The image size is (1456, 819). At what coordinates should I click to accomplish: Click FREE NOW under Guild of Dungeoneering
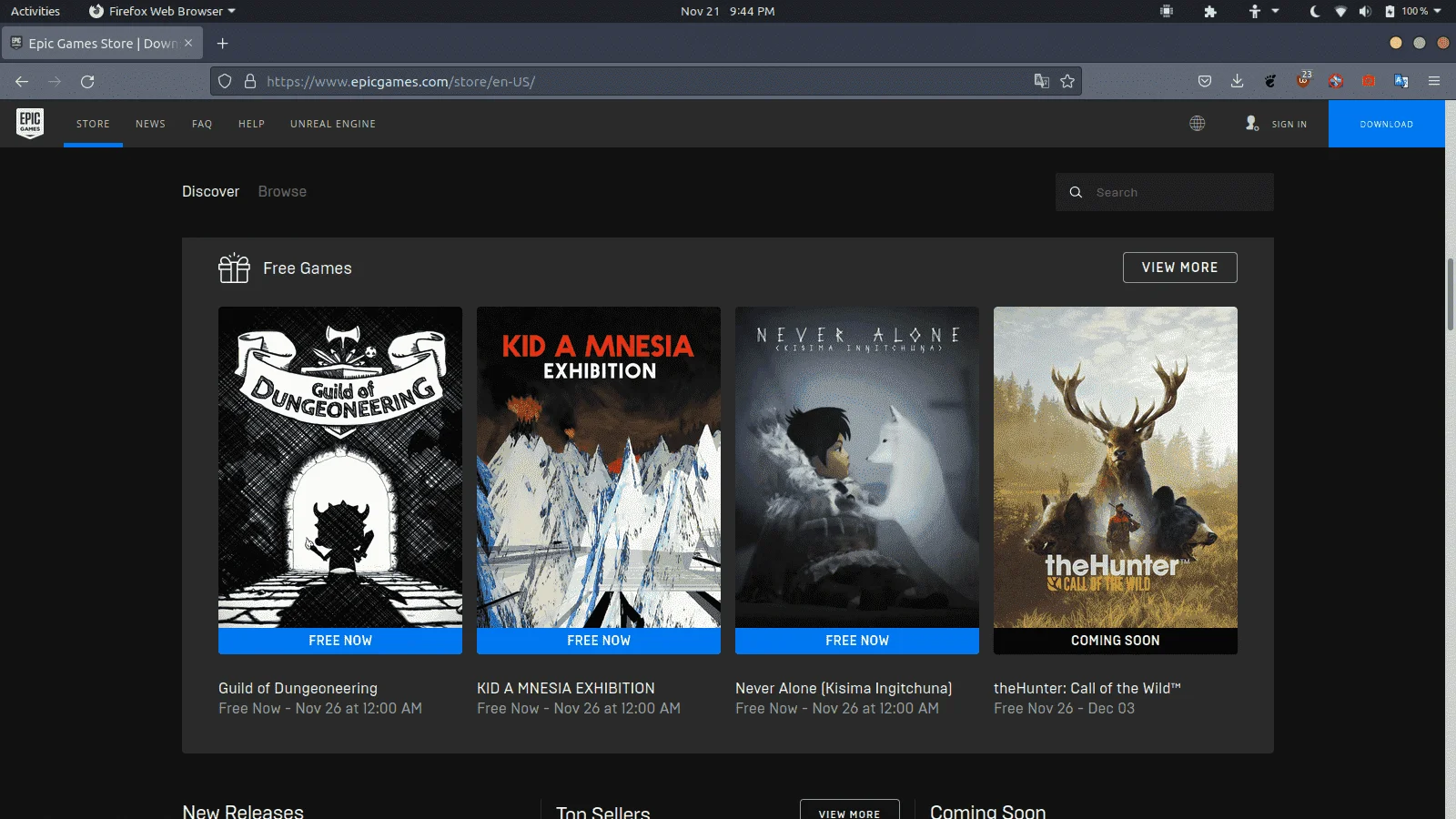coord(340,641)
